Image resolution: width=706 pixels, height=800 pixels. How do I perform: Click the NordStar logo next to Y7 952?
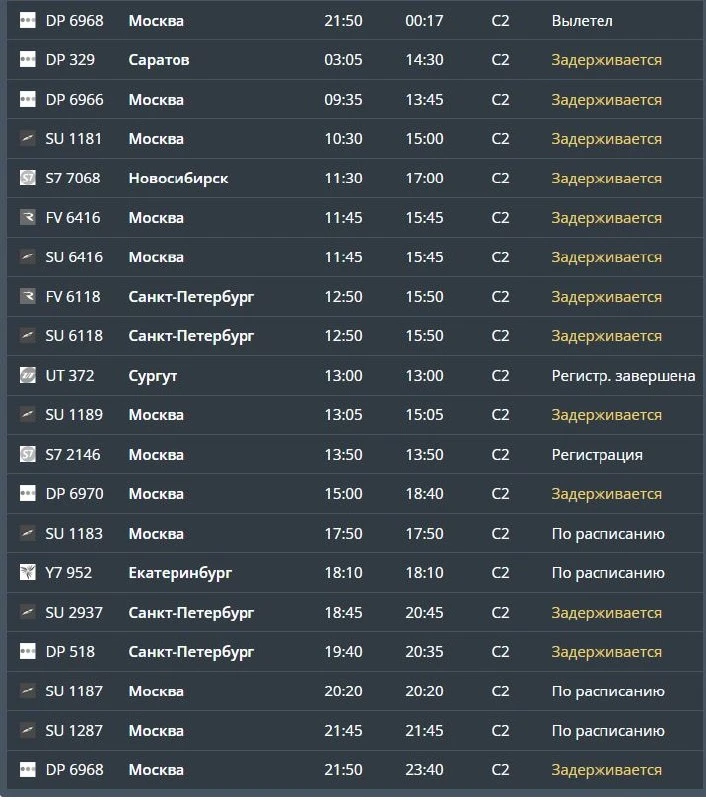28,572
